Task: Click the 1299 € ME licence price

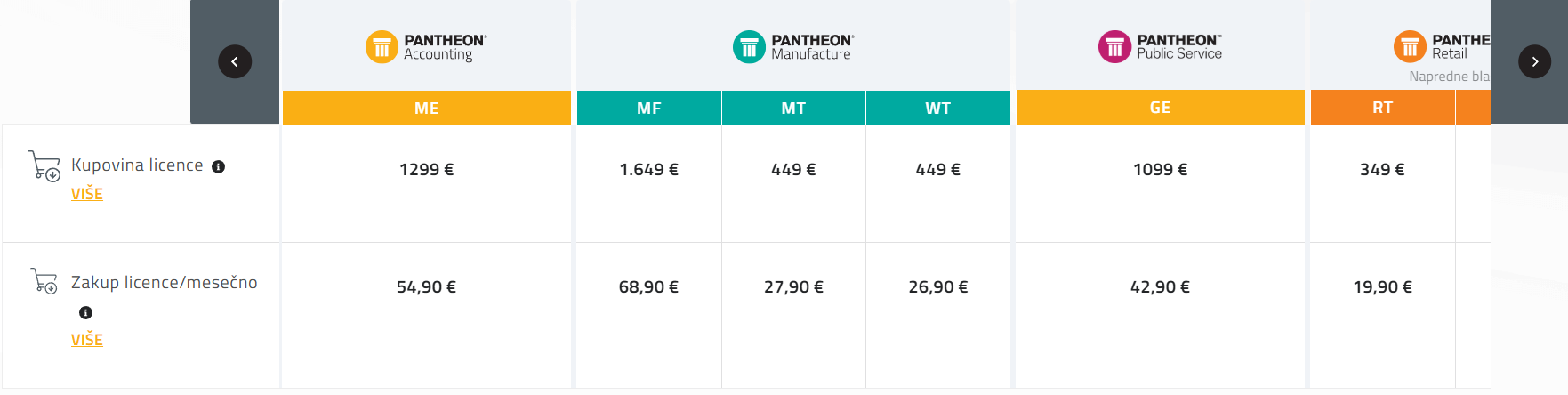Action: click(x=427, y=169)
